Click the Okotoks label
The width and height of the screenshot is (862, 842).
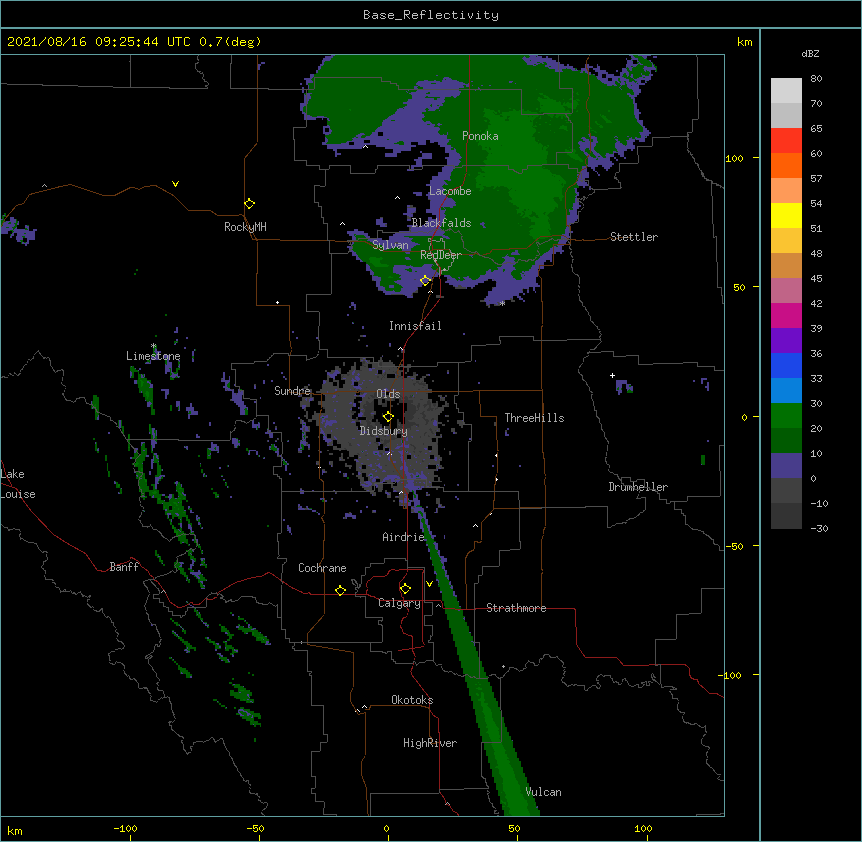point(412,700)
